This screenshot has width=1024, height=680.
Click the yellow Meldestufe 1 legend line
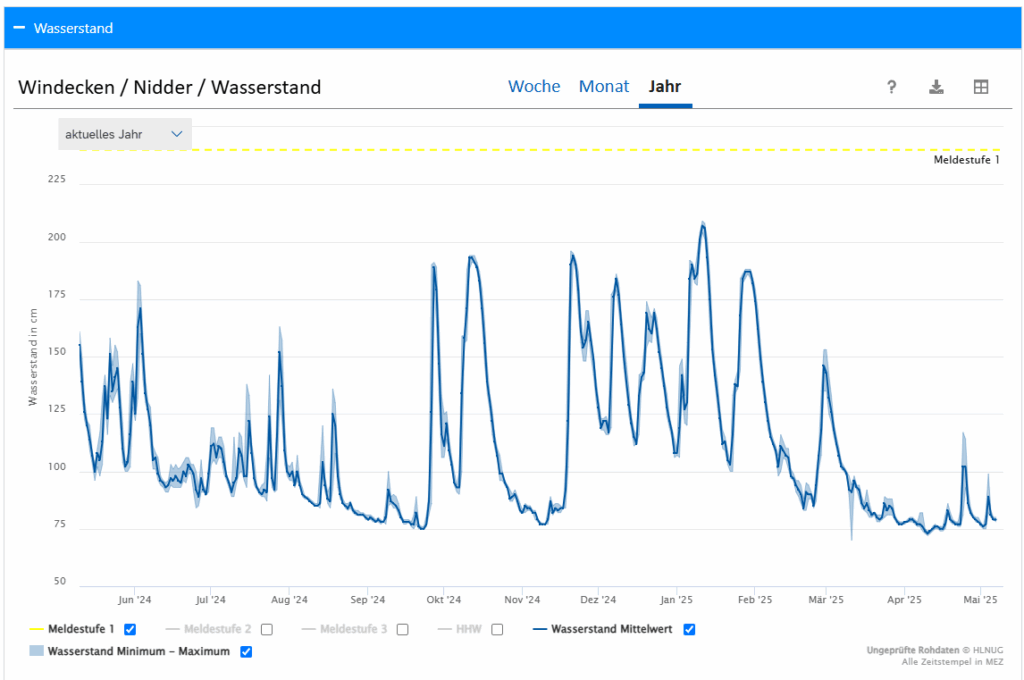point(36,629)
